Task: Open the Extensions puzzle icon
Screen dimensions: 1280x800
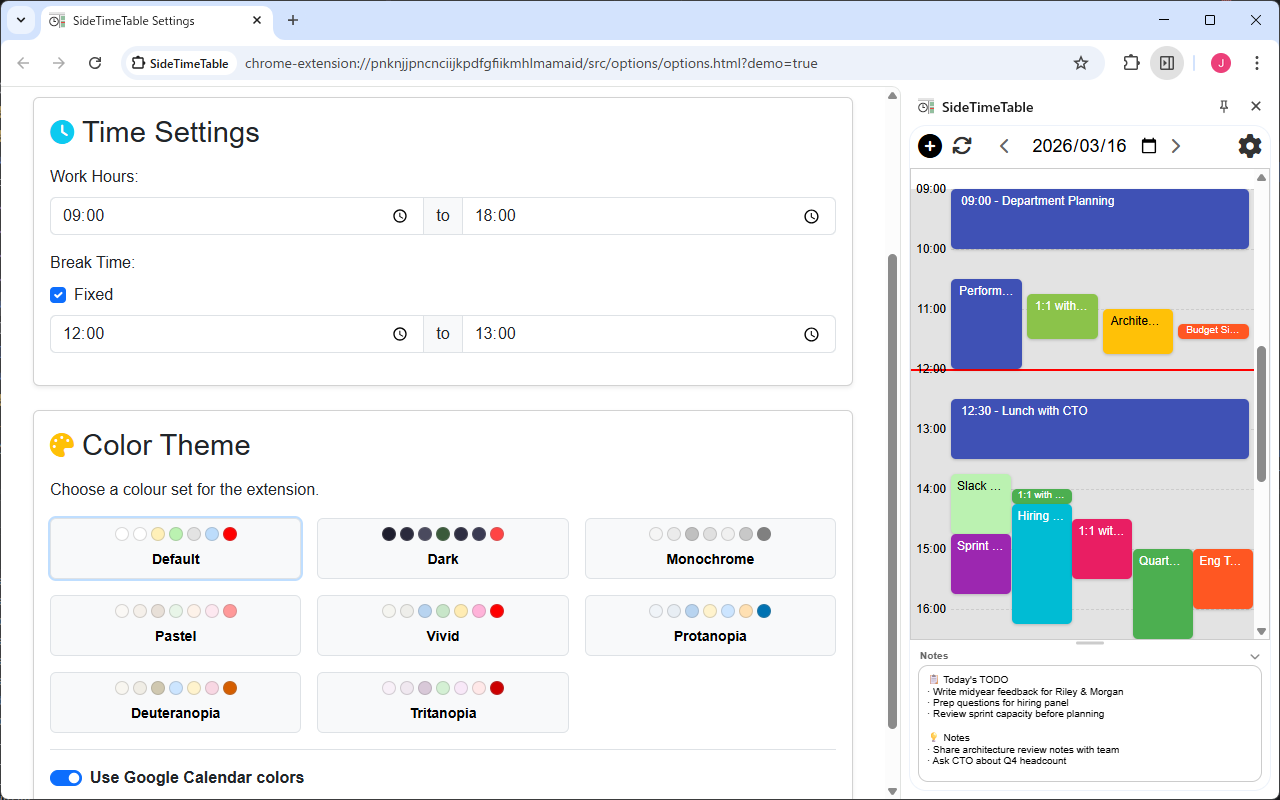Action: [1131, 63]
